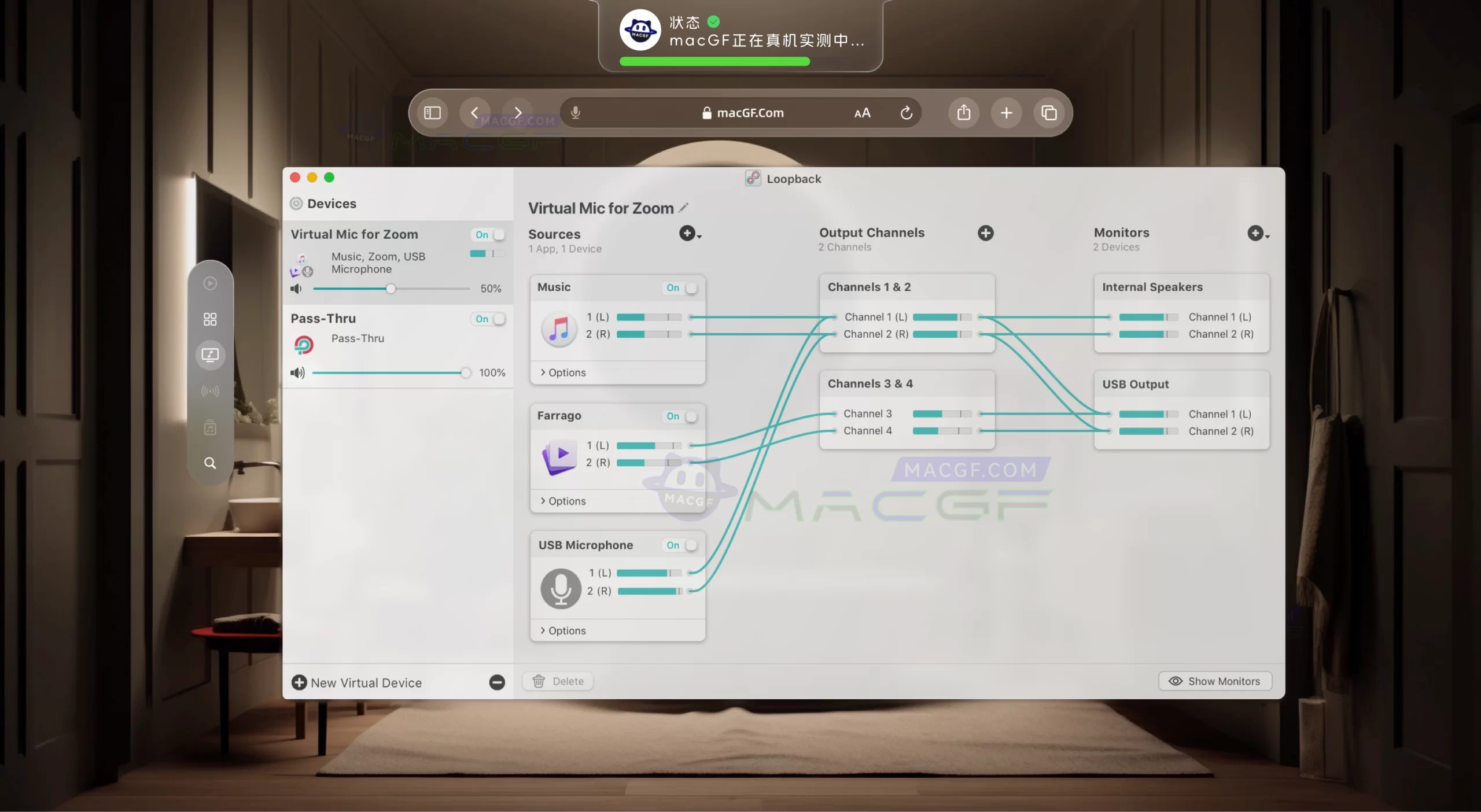This screenshot has height=812, width=1481.
Task: Click the Loopback icon in the title bar
Action: click(x=753, y=178)
